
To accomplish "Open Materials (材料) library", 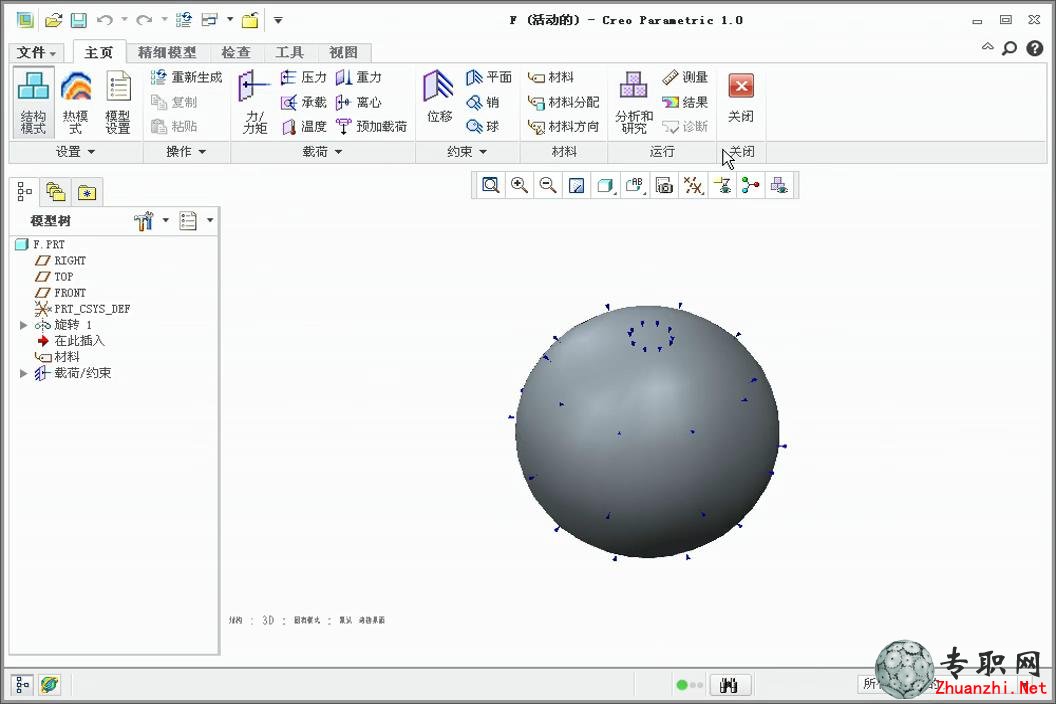I will coord(551,77).
